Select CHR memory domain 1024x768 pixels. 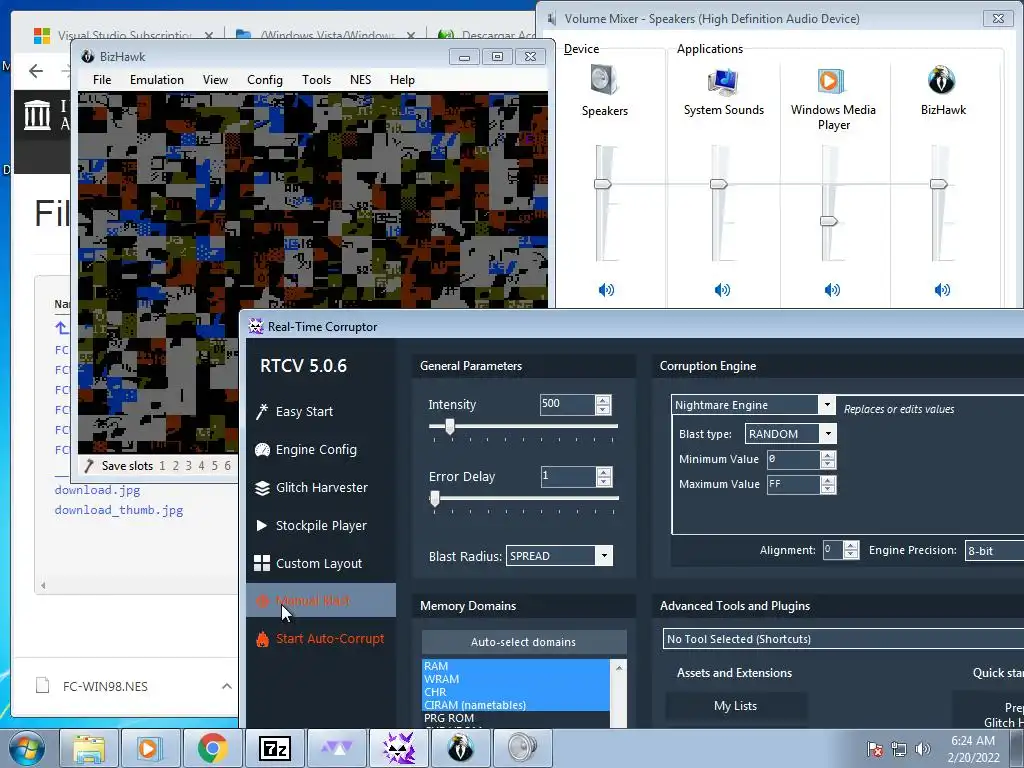(516, 692)
